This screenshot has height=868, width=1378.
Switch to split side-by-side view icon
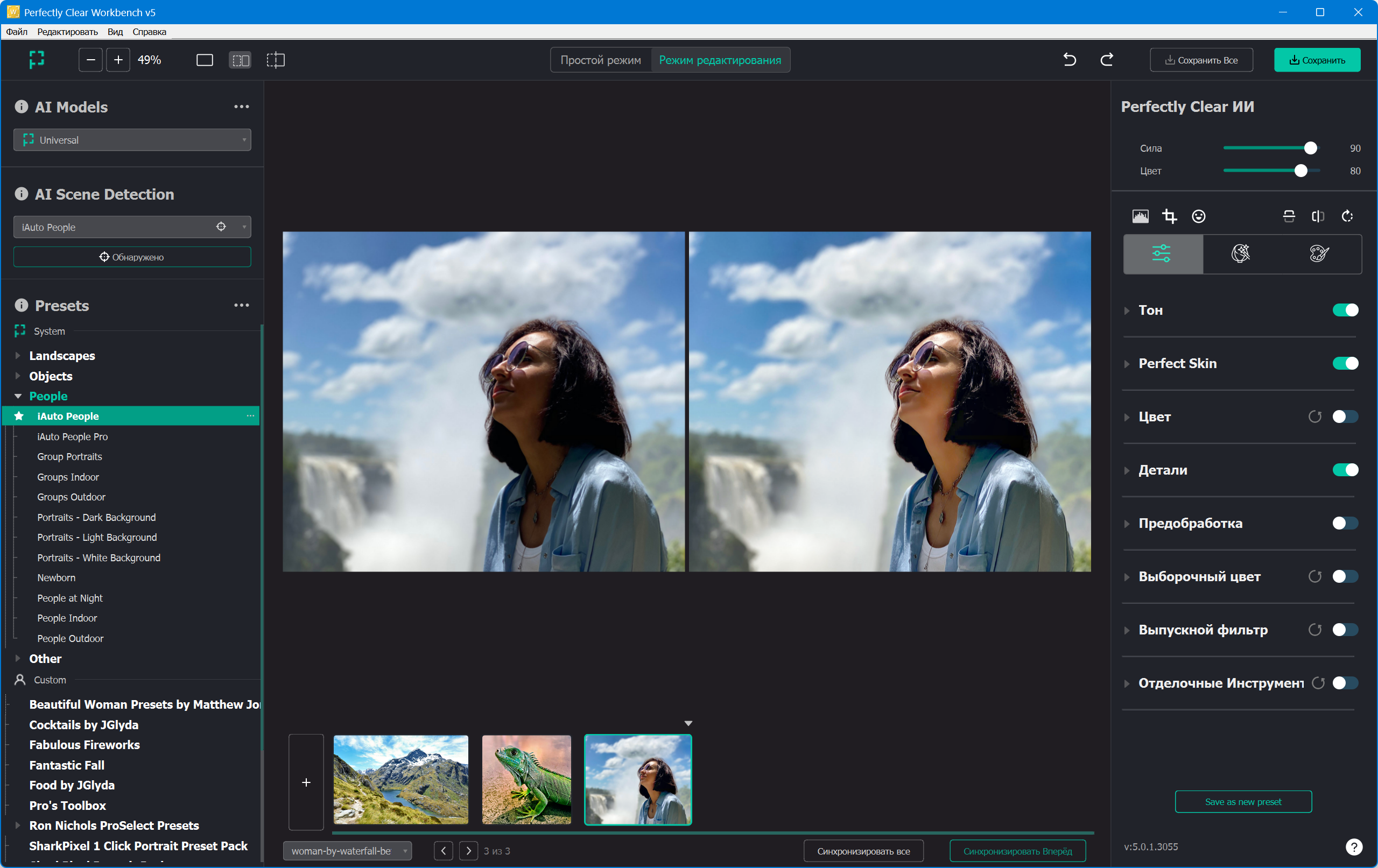click(240, 60)
